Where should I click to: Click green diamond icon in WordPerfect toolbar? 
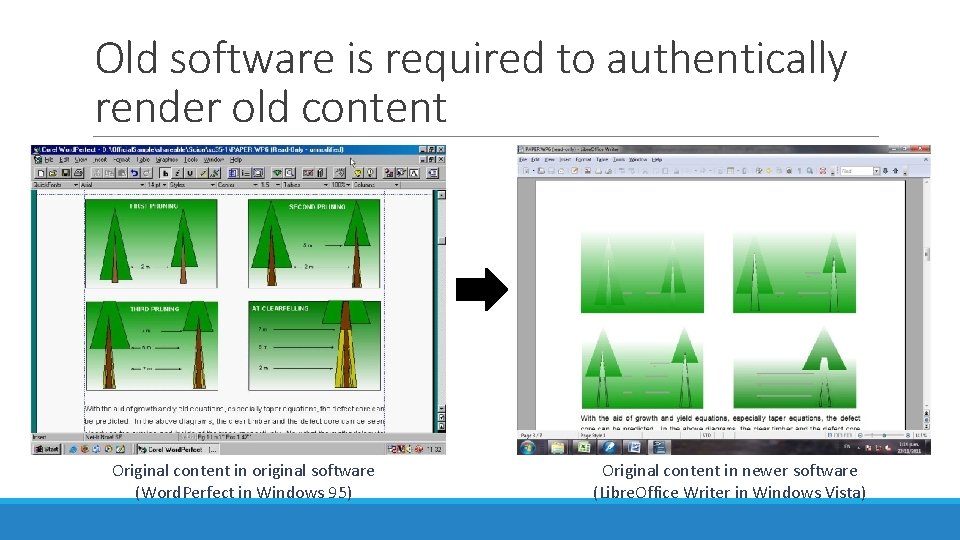(277, 173)
